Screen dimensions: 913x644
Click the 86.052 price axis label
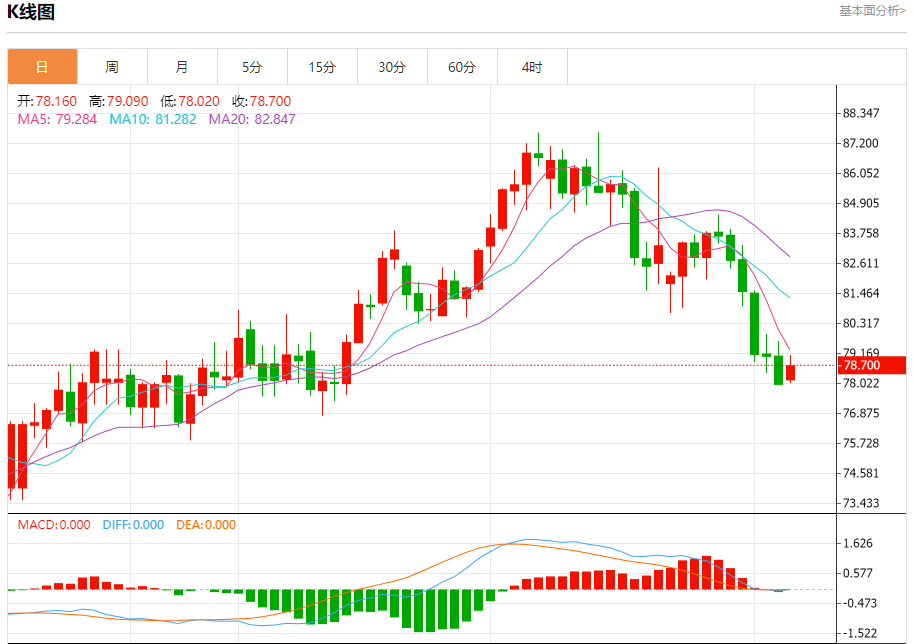click(x=861, y=173)
